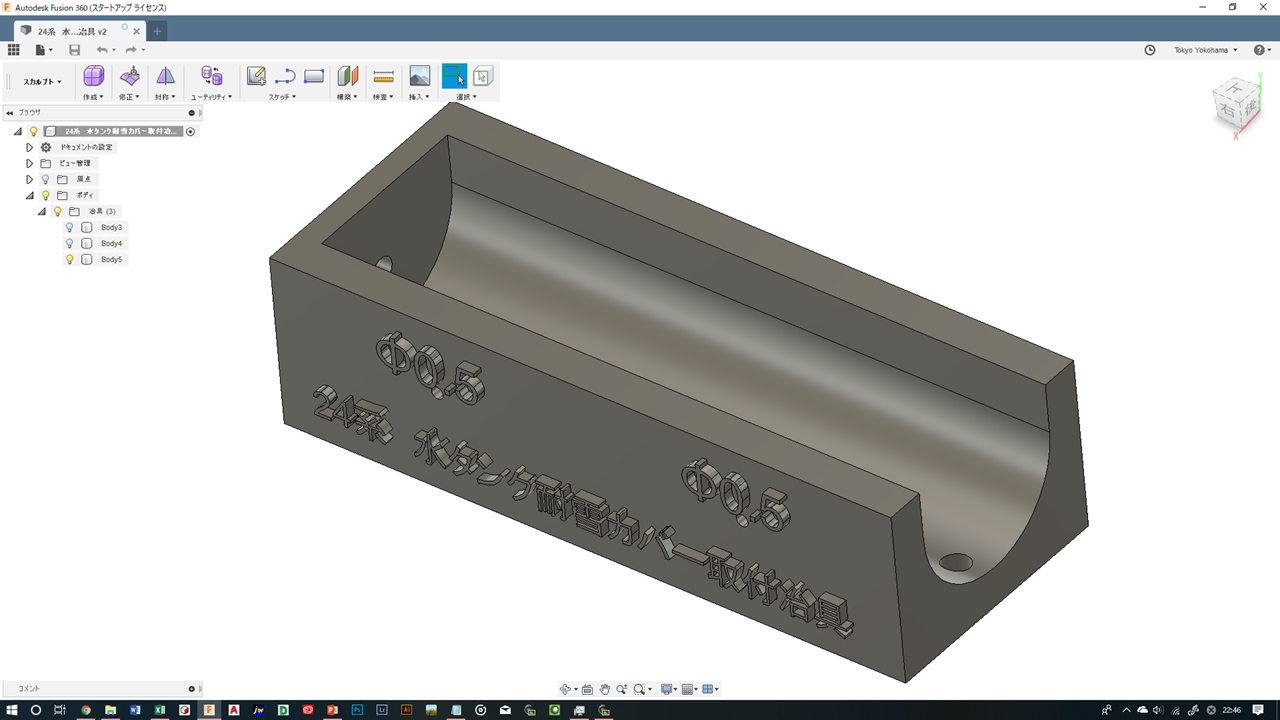Click the Create Sketch icon
Screen dimensions: 1280x720
click(256, 76)
